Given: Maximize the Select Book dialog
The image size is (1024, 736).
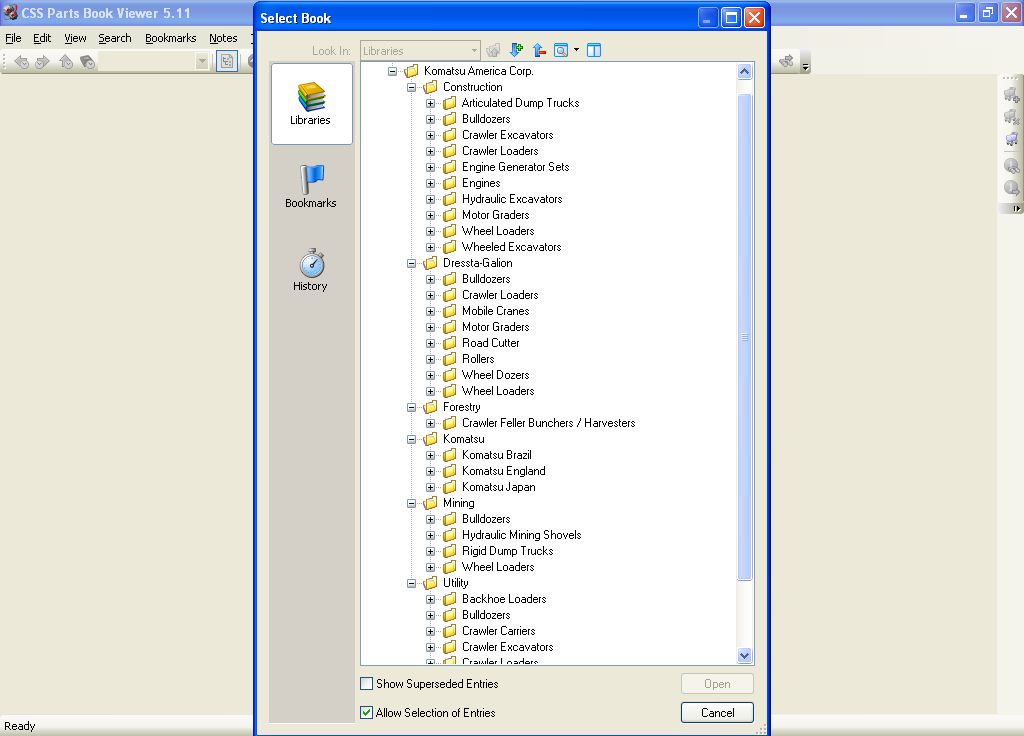Looking at the screenshot, I should point(731,18).
